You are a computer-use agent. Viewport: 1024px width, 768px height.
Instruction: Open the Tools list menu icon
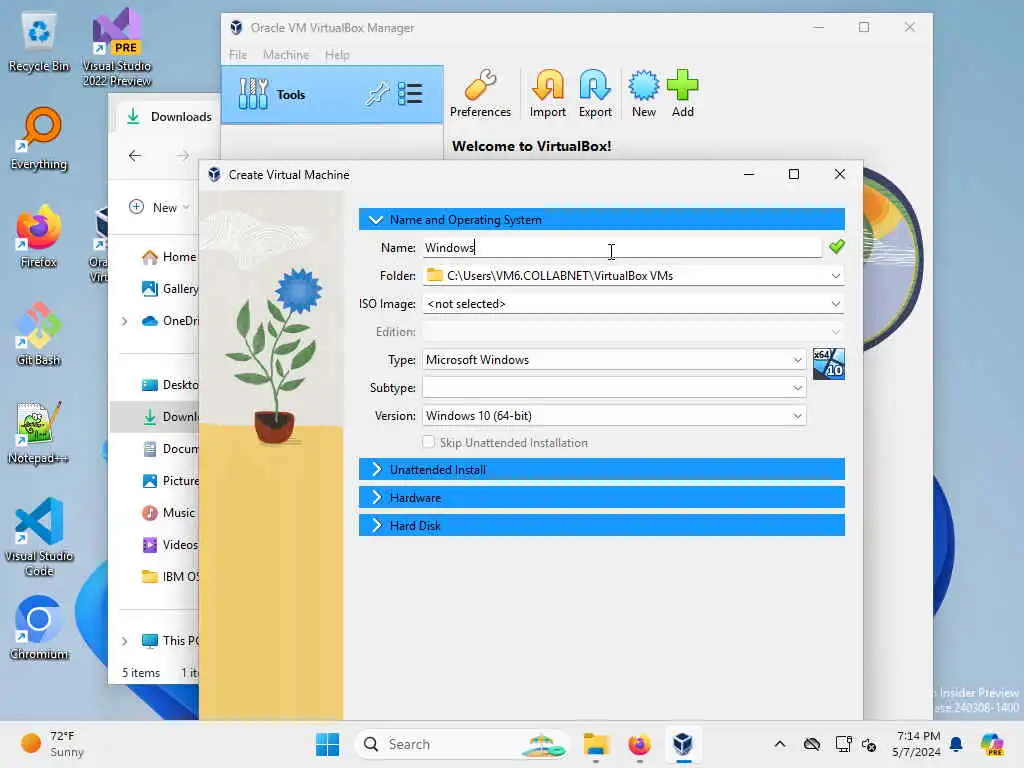410,94
